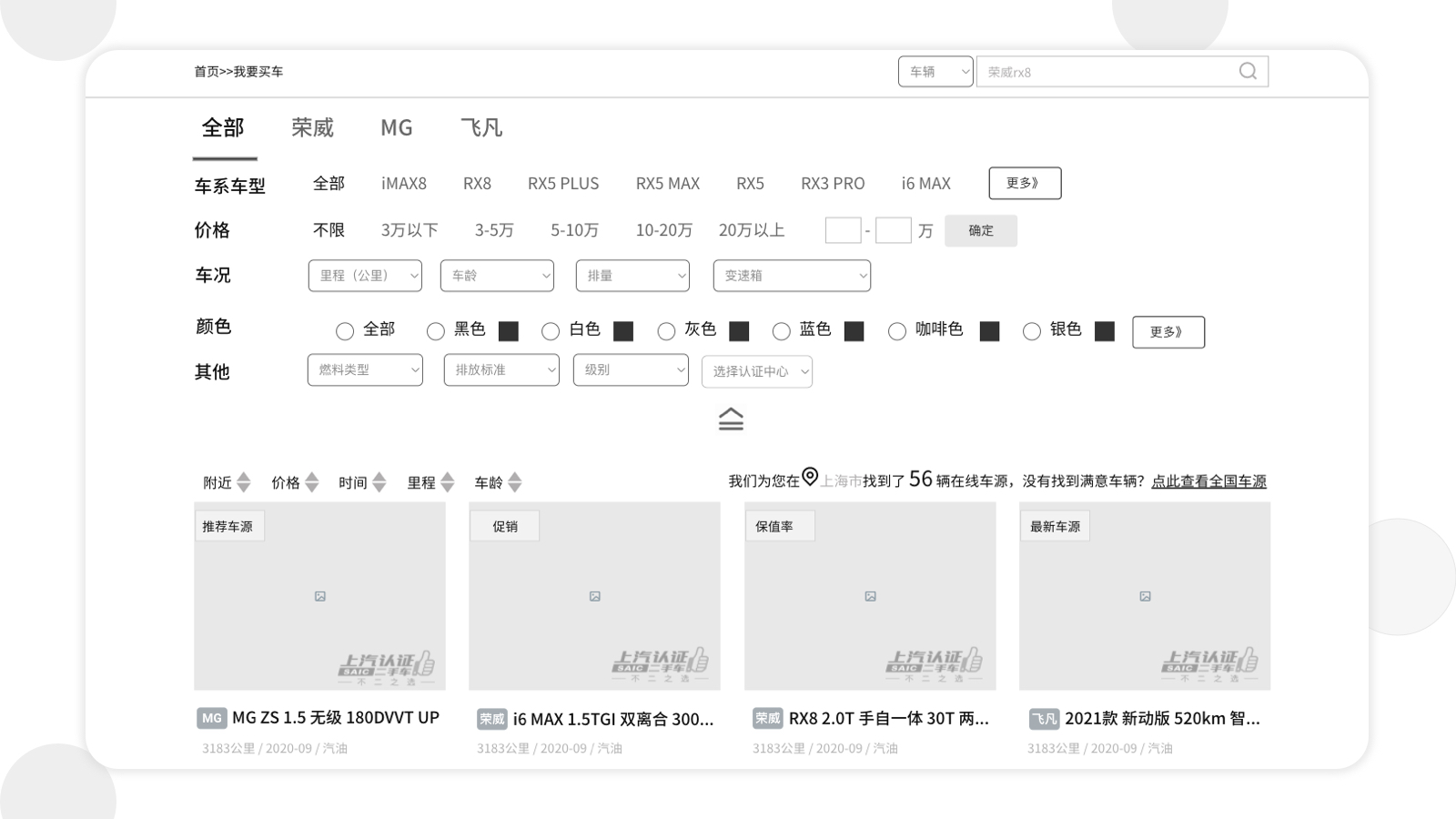The width and height of the screenshot is (1456, 819).
Task: Click the 荣威 badge on RX8 listing
Action: tap(767, 718)
